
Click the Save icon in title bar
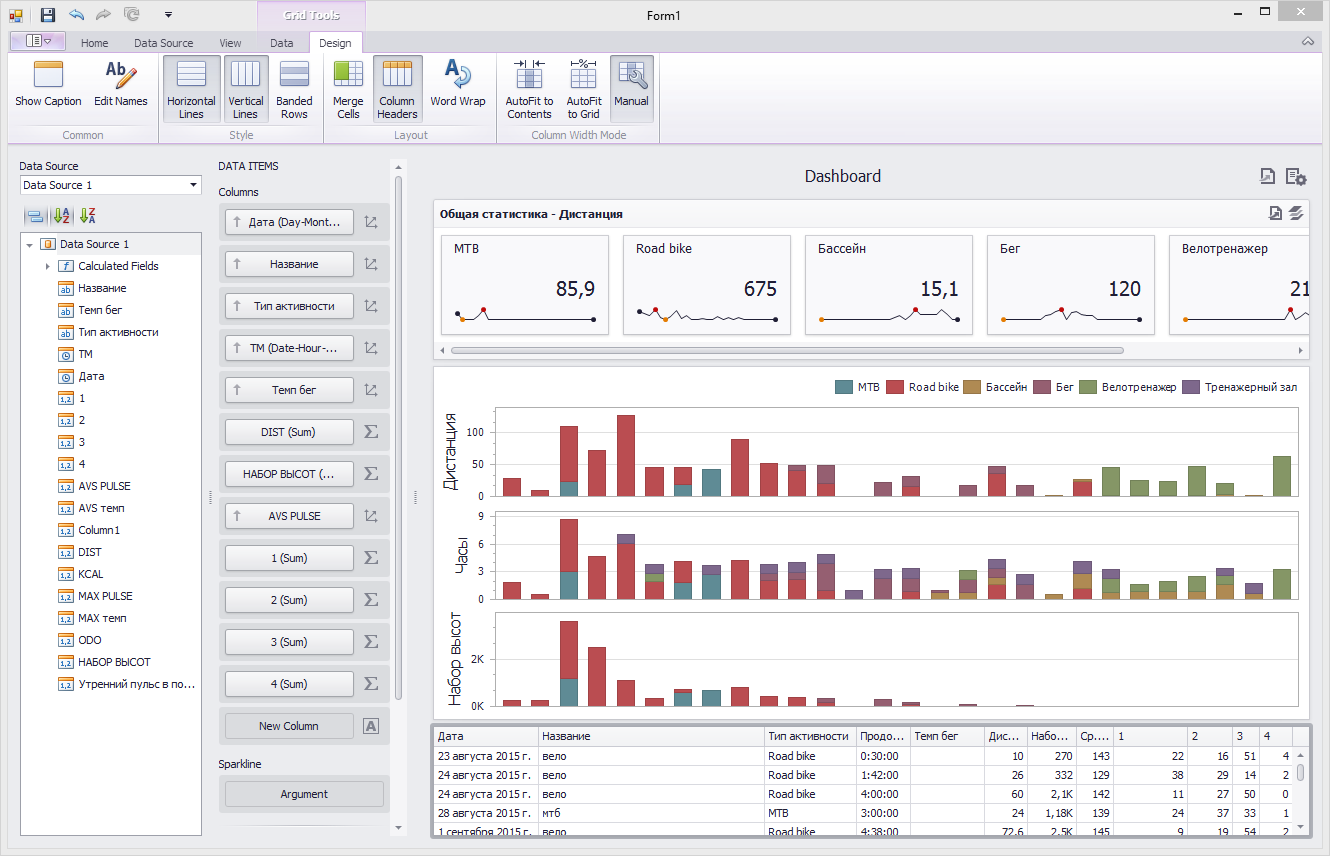48,15
